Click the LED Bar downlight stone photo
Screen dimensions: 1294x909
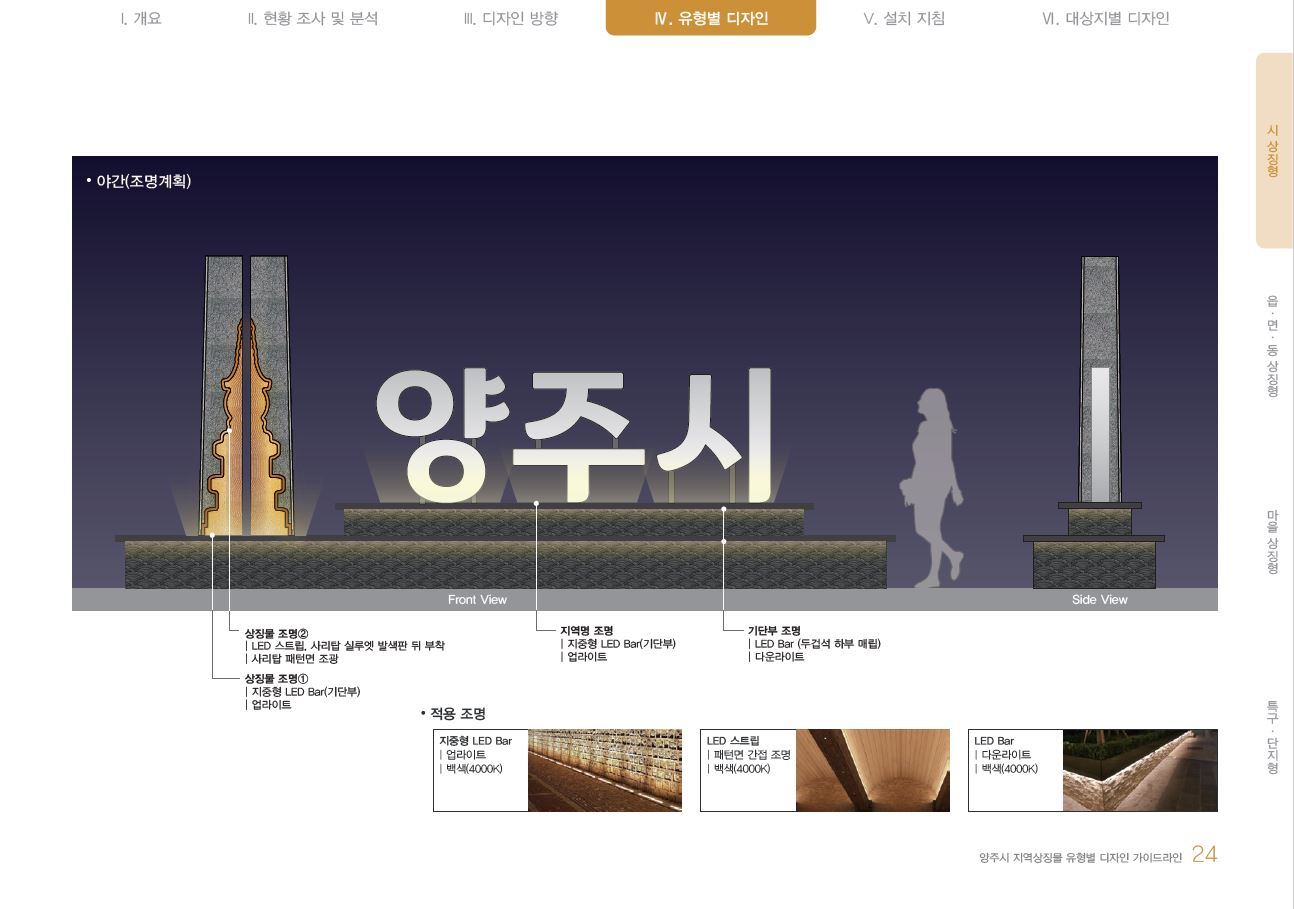point(1140,770)
